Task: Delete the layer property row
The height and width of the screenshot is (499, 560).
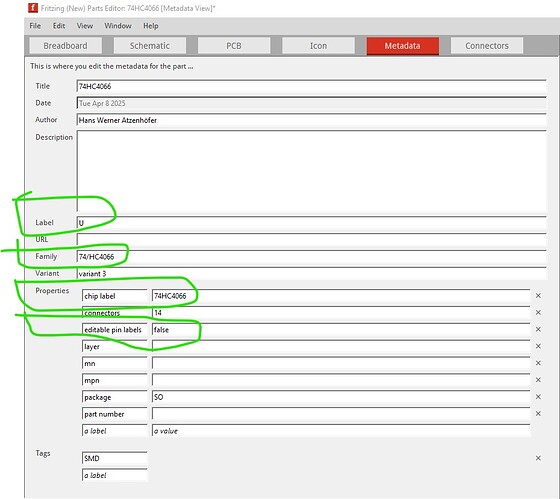Action: [x=538, y=346]
